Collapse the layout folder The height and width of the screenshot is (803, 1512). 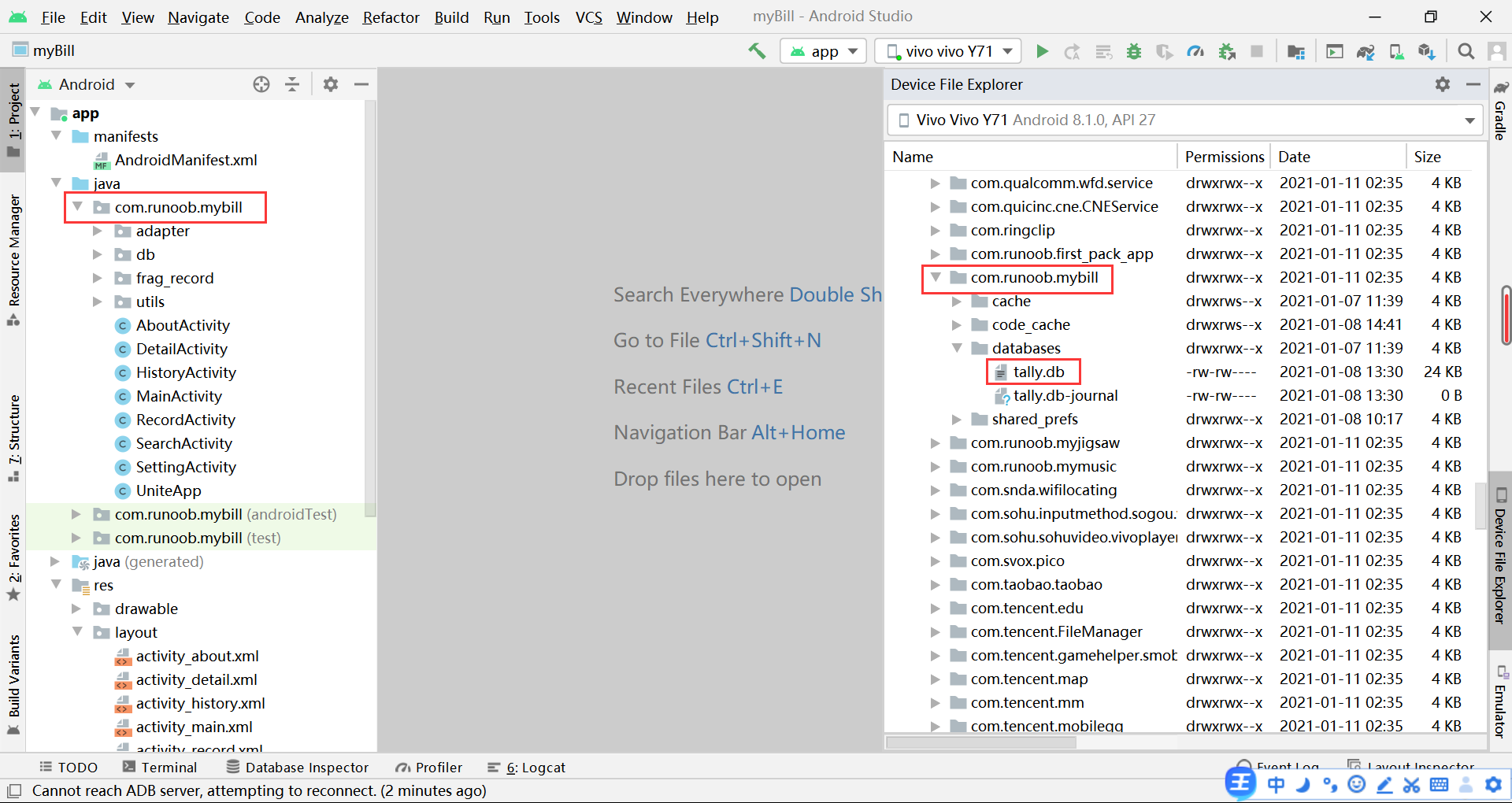click(77, 631)
